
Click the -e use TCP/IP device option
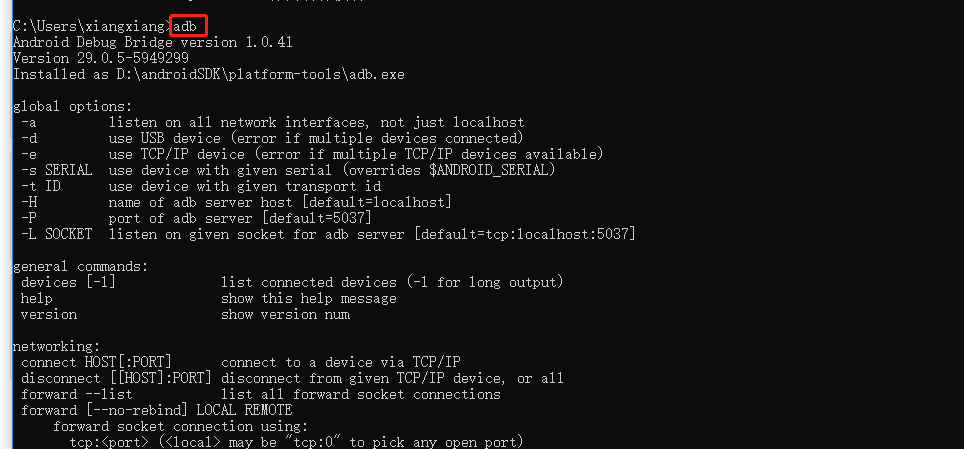[312, 154]
